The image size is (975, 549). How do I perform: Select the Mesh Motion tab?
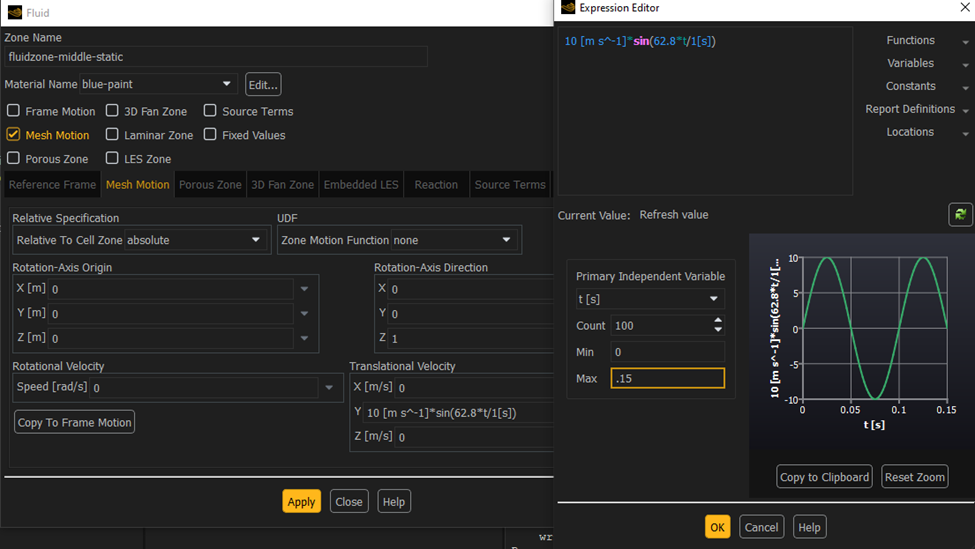coord(137,185)
